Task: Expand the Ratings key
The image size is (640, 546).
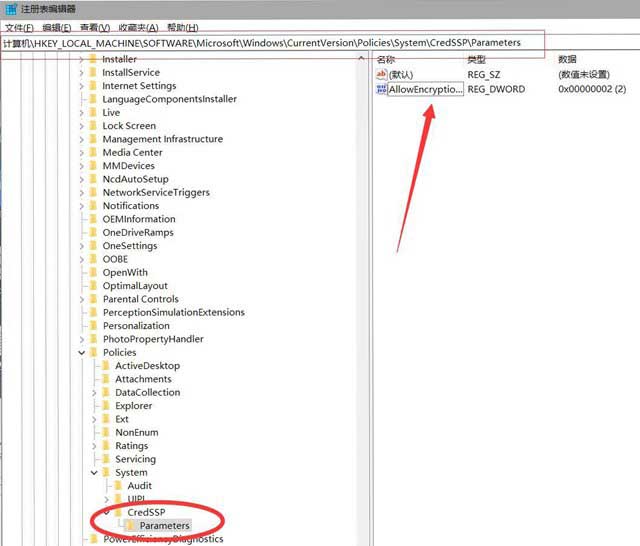Action: 94,446
